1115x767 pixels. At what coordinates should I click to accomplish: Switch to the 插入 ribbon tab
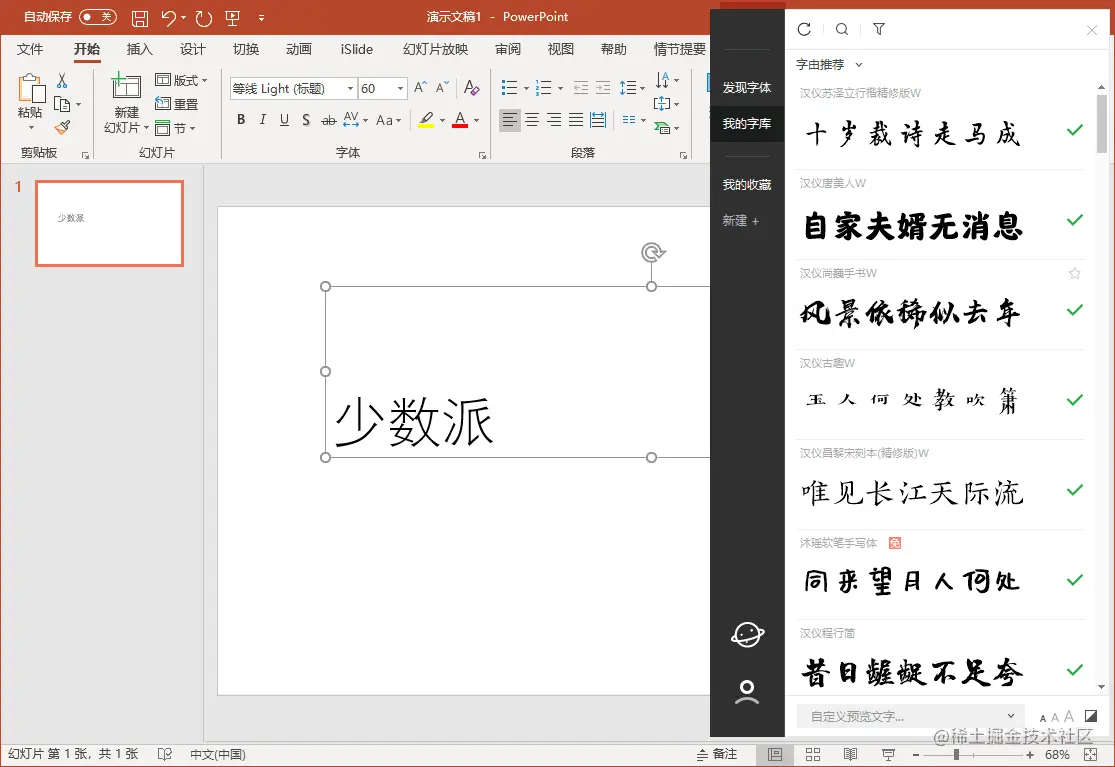[x=139, y=49]
